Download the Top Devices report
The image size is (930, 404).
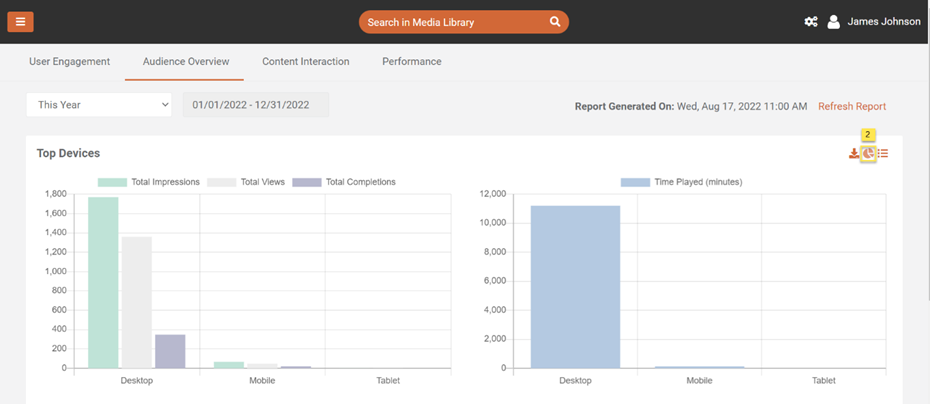(854, 153)
